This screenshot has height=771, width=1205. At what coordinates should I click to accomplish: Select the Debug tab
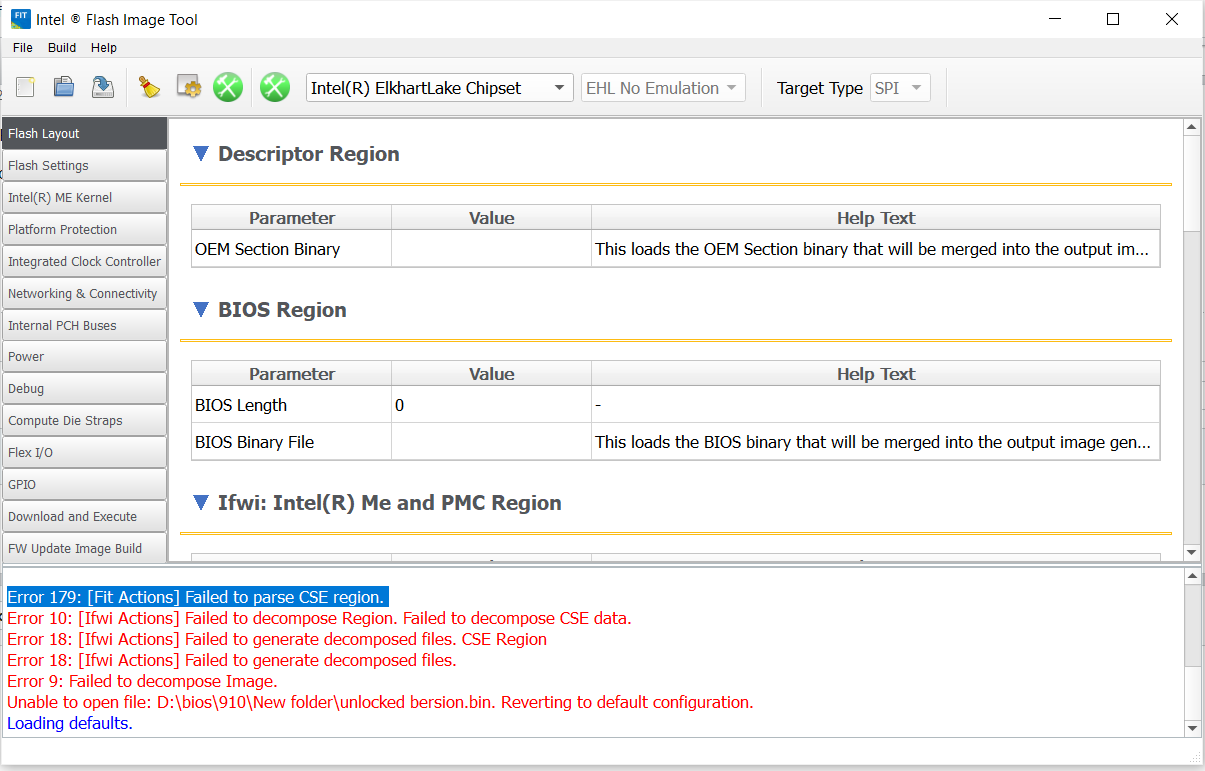[x=84, y=389]
